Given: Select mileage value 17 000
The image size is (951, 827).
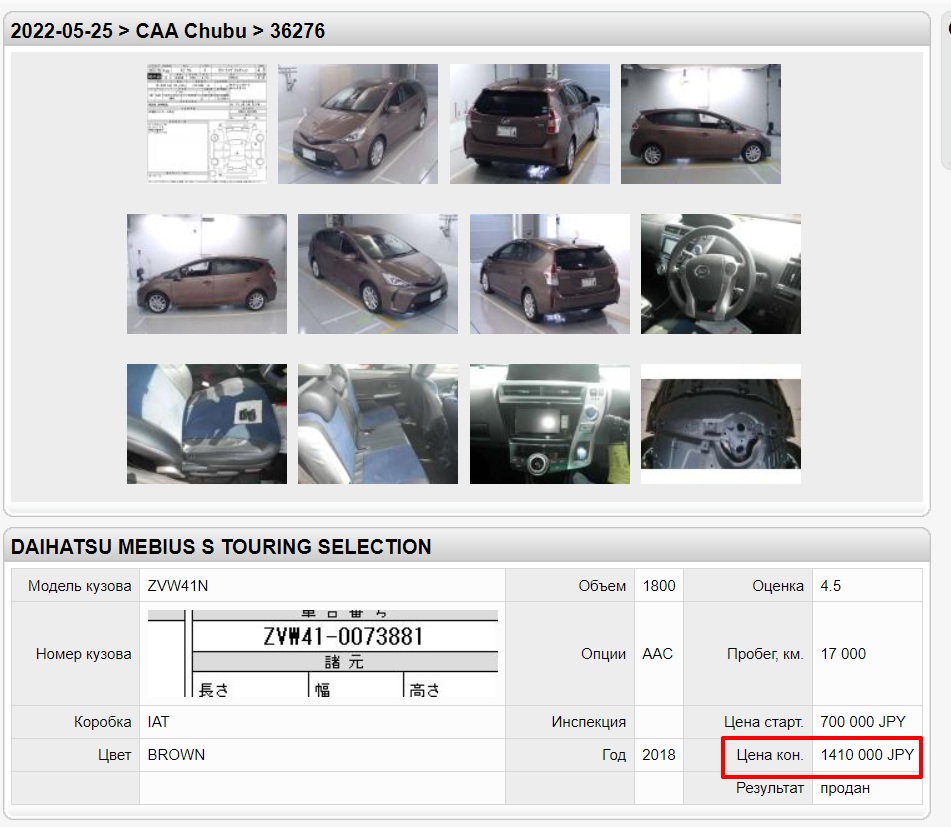Looking at the screenshot, I should [x=843, y=654].
